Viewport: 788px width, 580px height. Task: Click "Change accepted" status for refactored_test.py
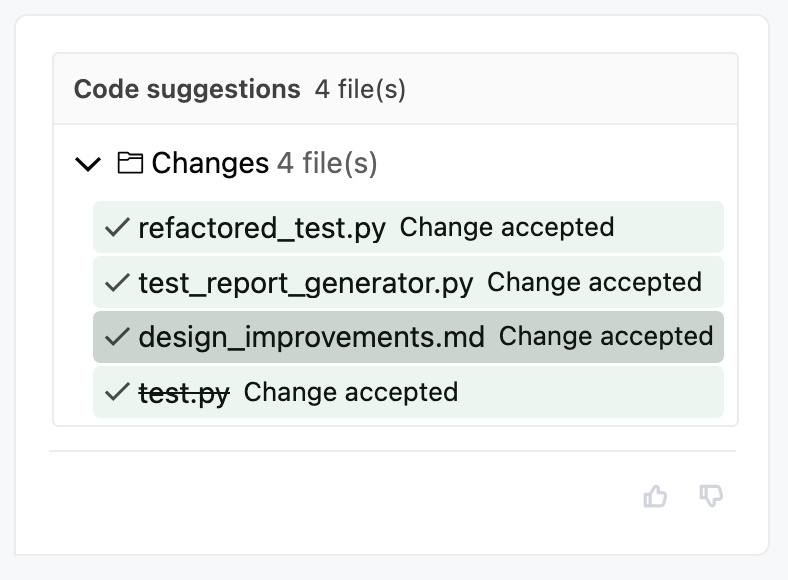click(507, 227)
